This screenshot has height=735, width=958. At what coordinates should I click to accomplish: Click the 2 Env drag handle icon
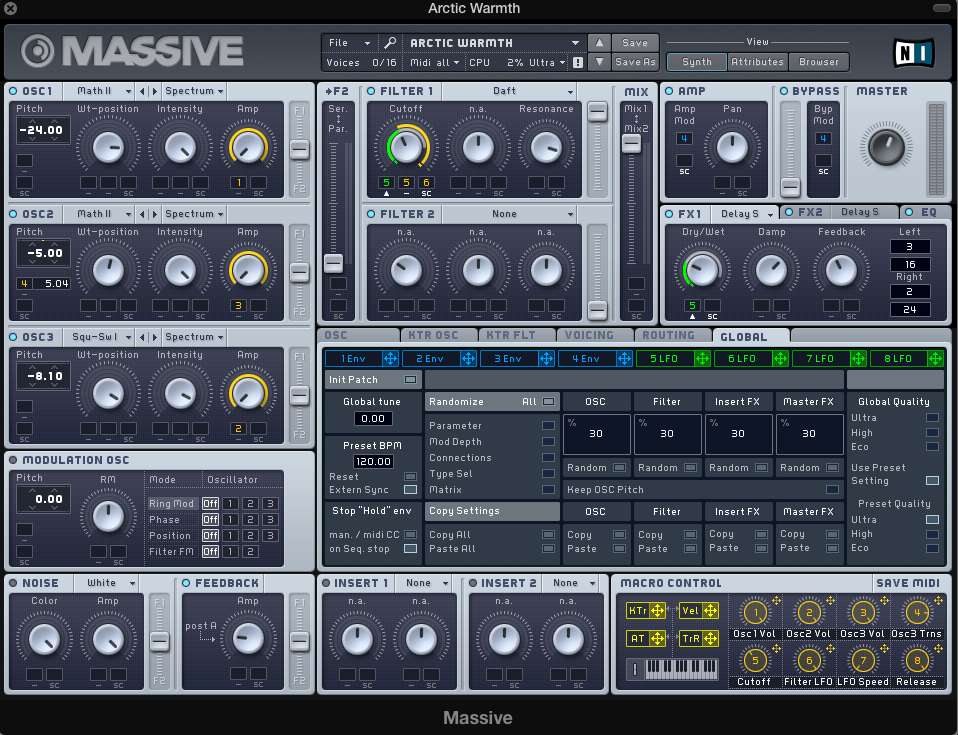469,359
